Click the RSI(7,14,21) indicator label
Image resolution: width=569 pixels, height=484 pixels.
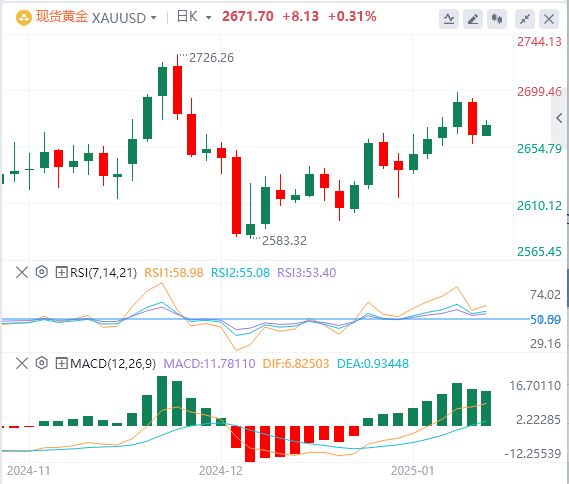pos(103,272)
